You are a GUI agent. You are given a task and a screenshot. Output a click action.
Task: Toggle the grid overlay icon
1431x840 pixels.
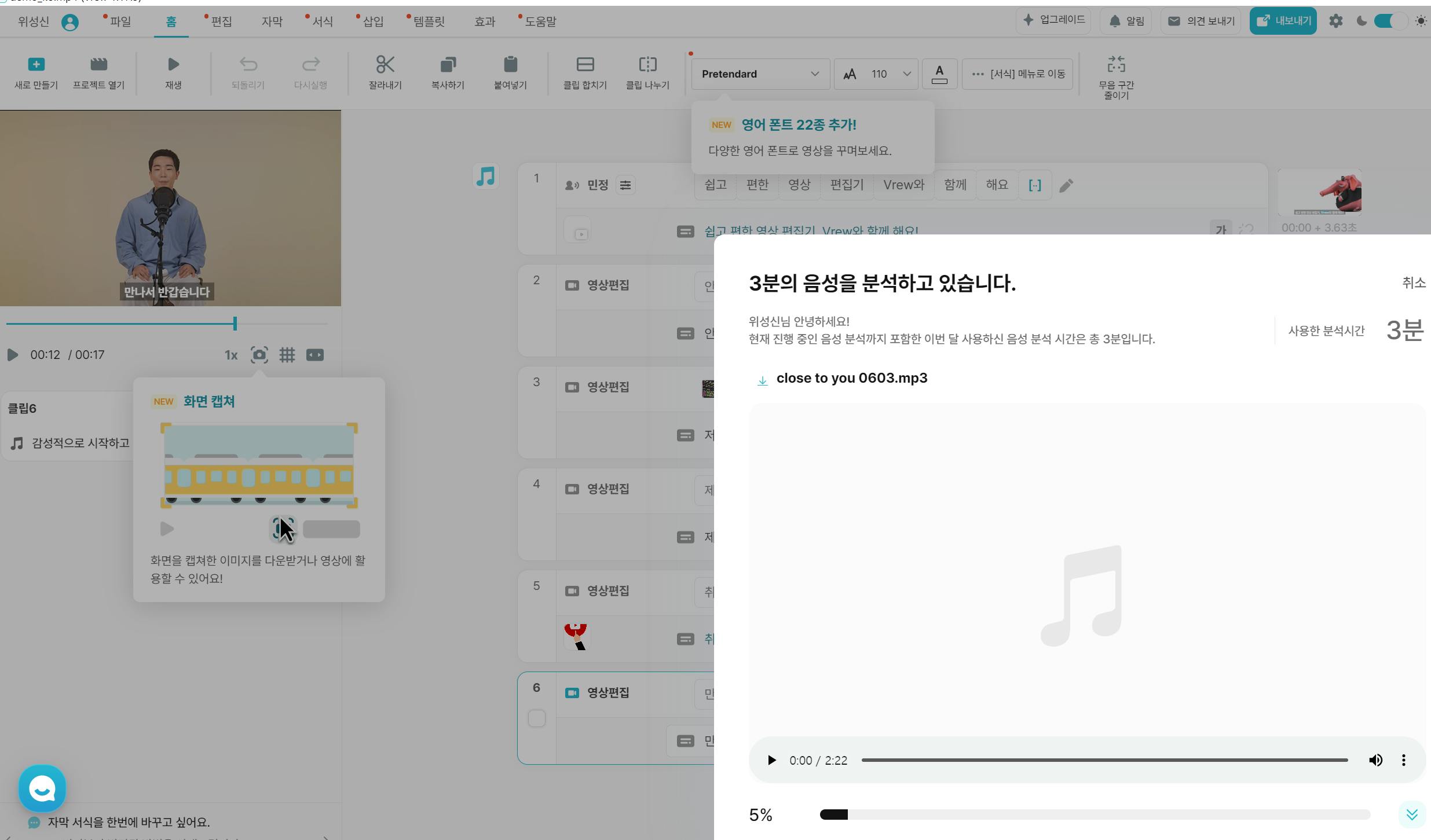point(287,355)
